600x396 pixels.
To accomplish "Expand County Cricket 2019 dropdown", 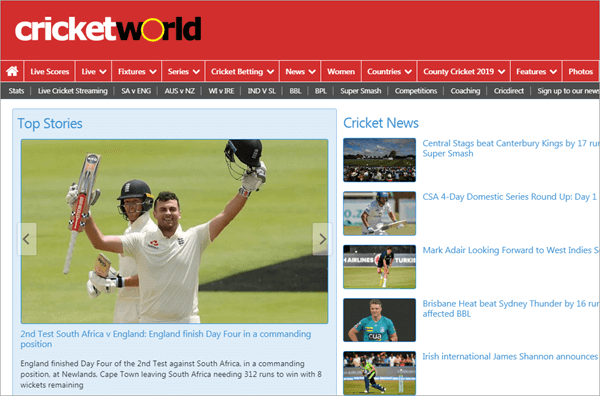I will coord(464,72).
